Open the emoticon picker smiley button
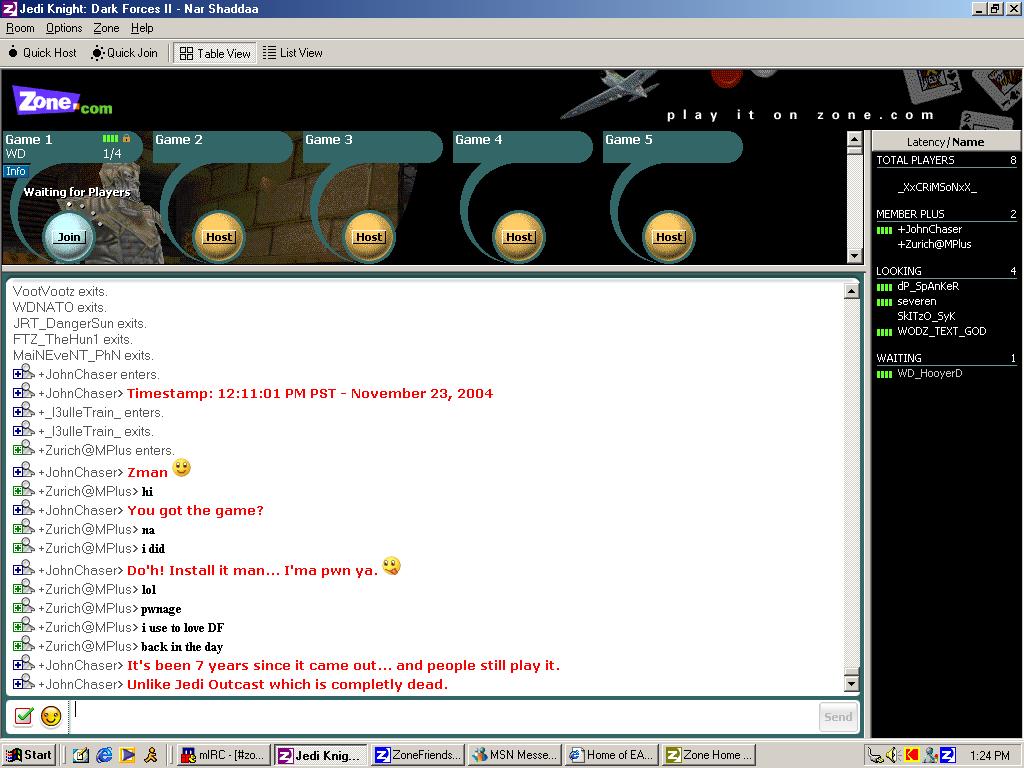 51,716
